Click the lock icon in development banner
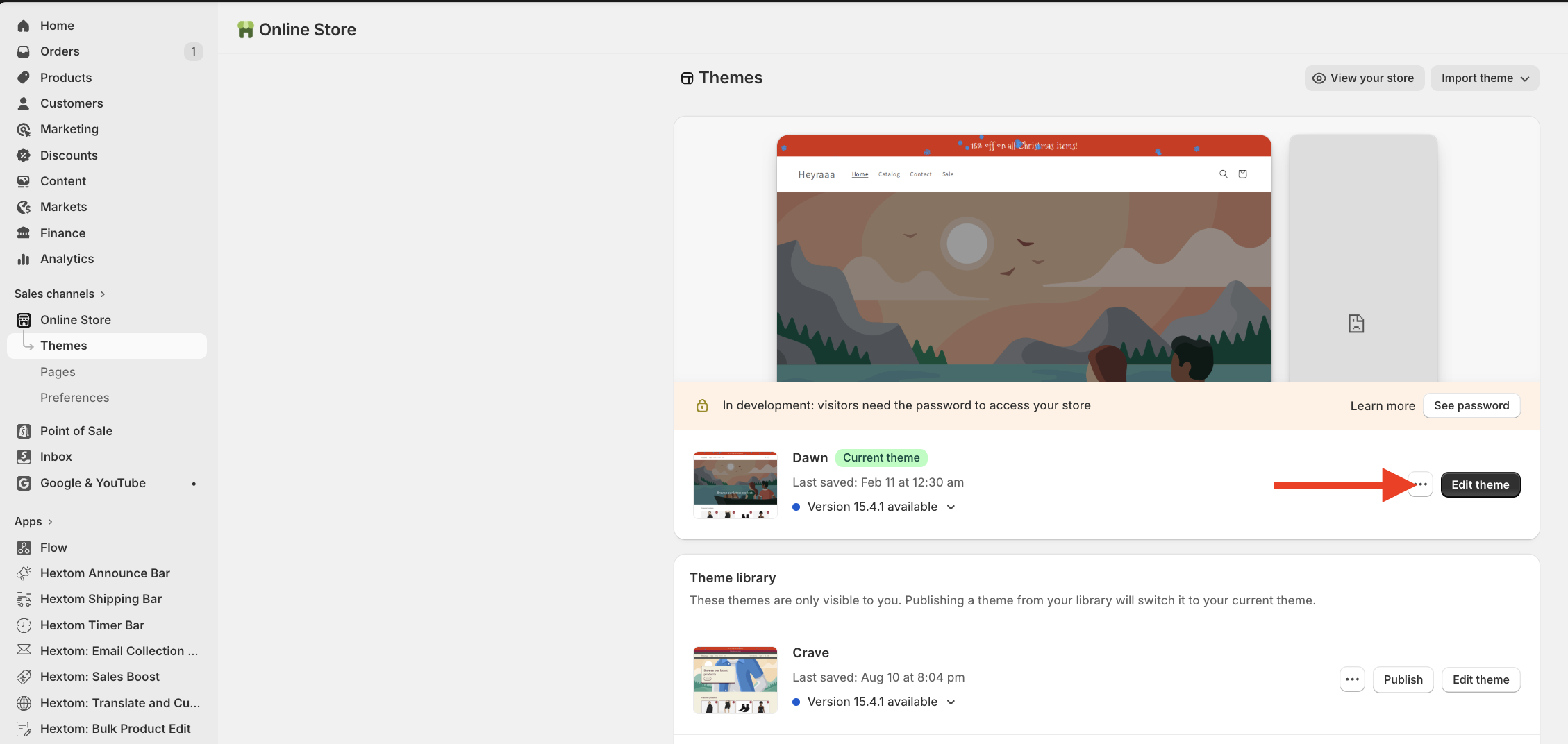The height and width of the screenshot is (744, 1568). (x=702, y=405)
